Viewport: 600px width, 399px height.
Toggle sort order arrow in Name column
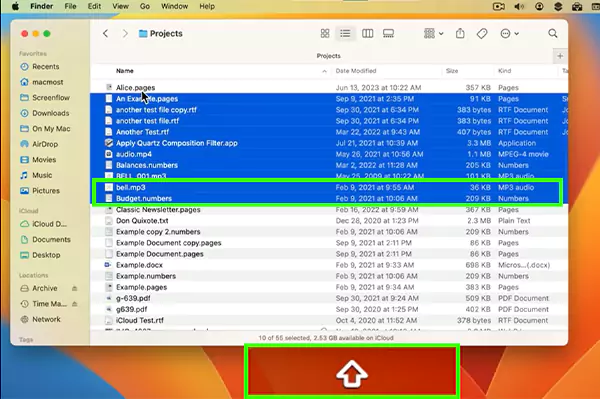(324, 71)
